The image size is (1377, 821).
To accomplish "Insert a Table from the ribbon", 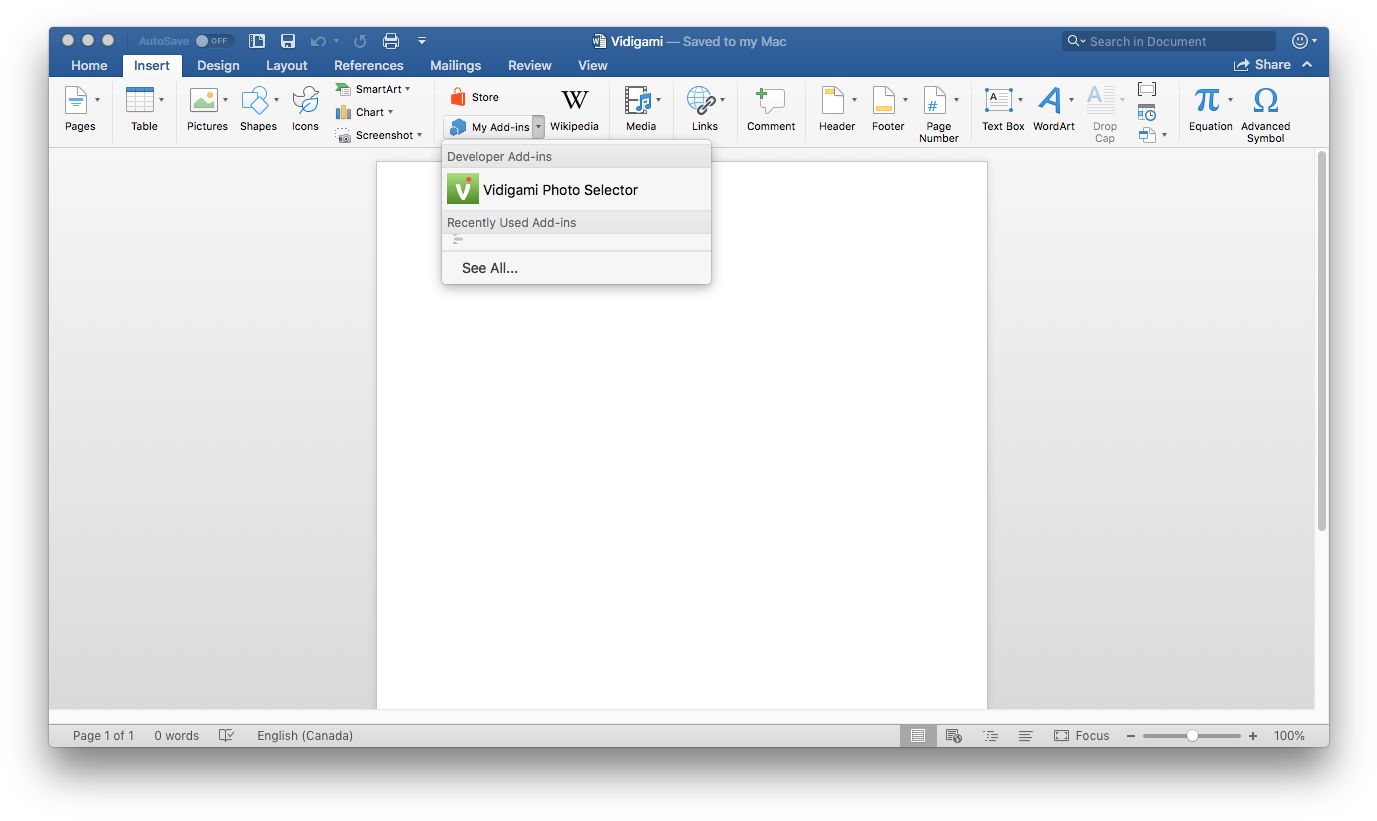I will tap(140, 102).
